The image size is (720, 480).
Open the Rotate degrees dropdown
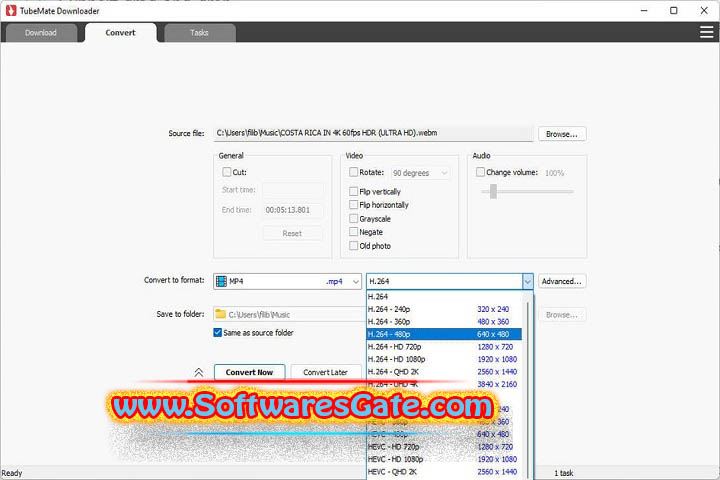click(x=420, y=173)
